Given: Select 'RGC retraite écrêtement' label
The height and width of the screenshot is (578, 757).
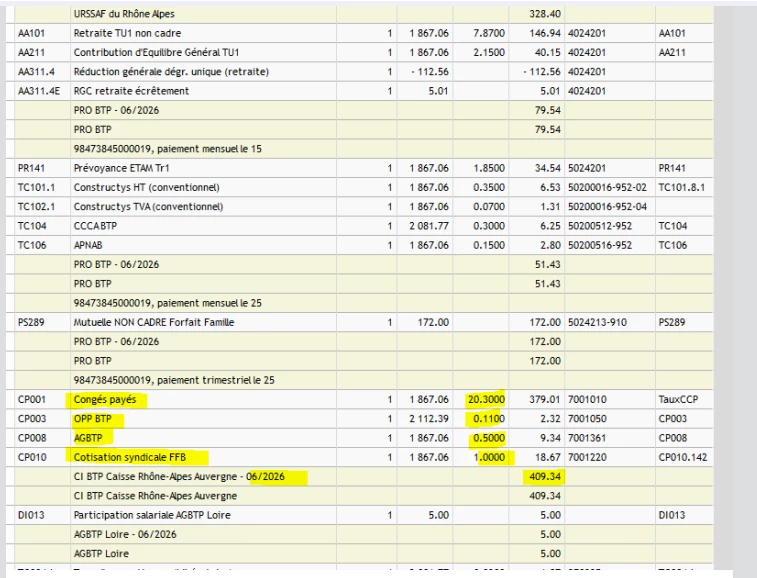Looking at the screenshot, I should click(x=131, y=91).
